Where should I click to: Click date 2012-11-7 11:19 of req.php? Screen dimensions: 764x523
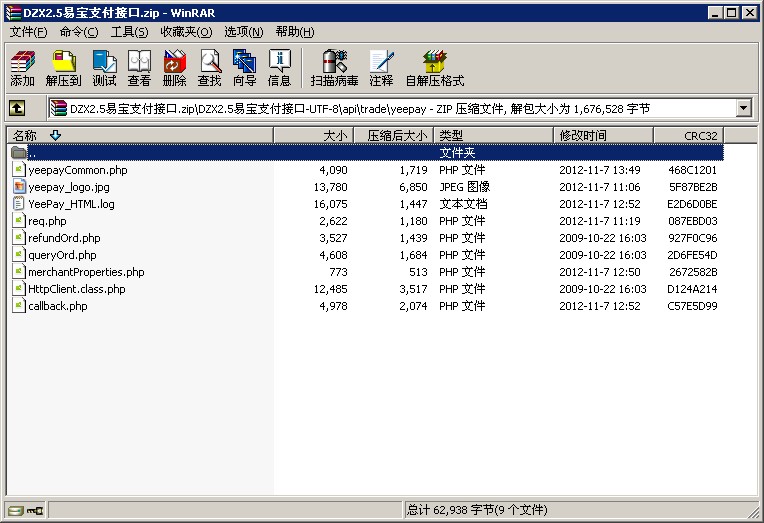point(600,221)
